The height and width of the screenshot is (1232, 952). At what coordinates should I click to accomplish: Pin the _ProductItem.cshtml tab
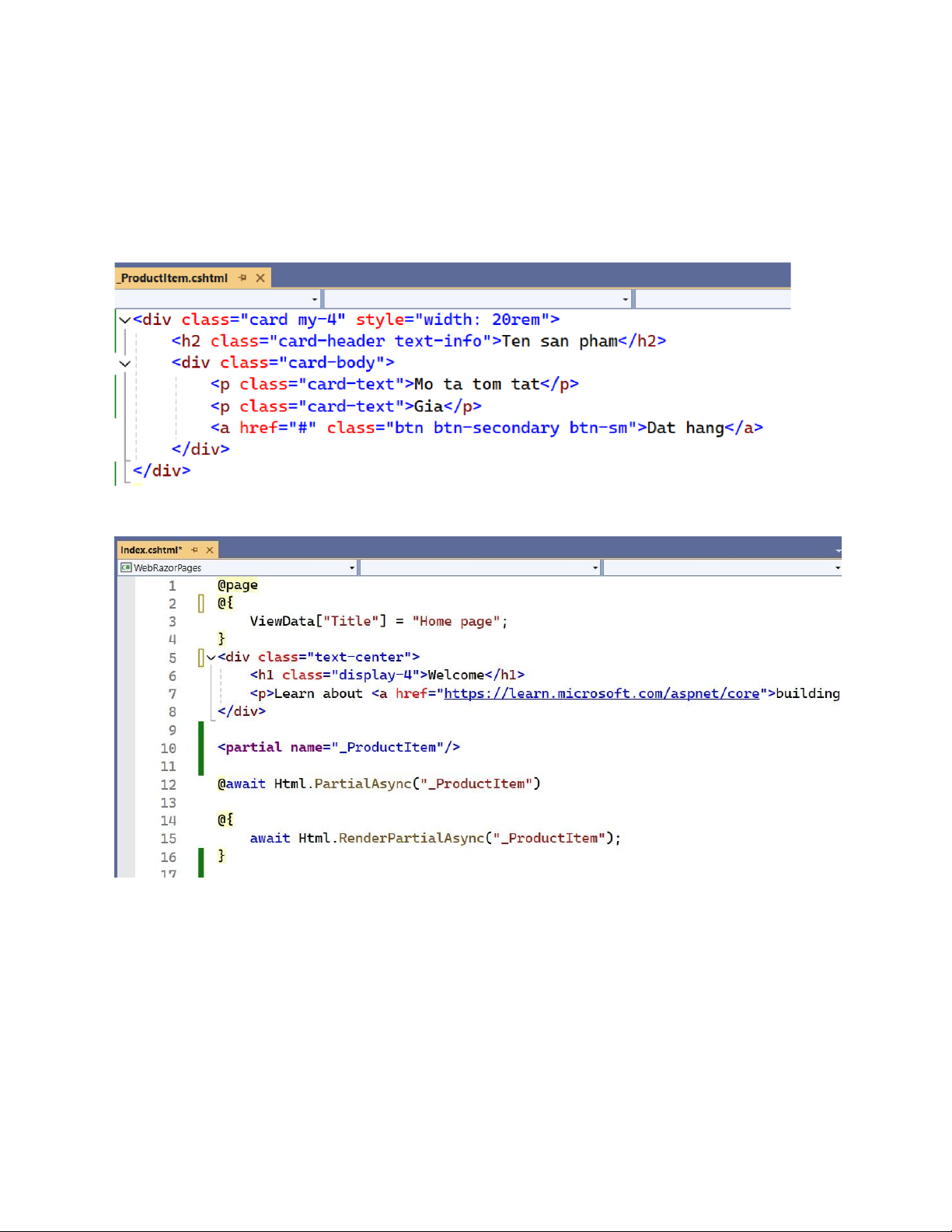242,278
